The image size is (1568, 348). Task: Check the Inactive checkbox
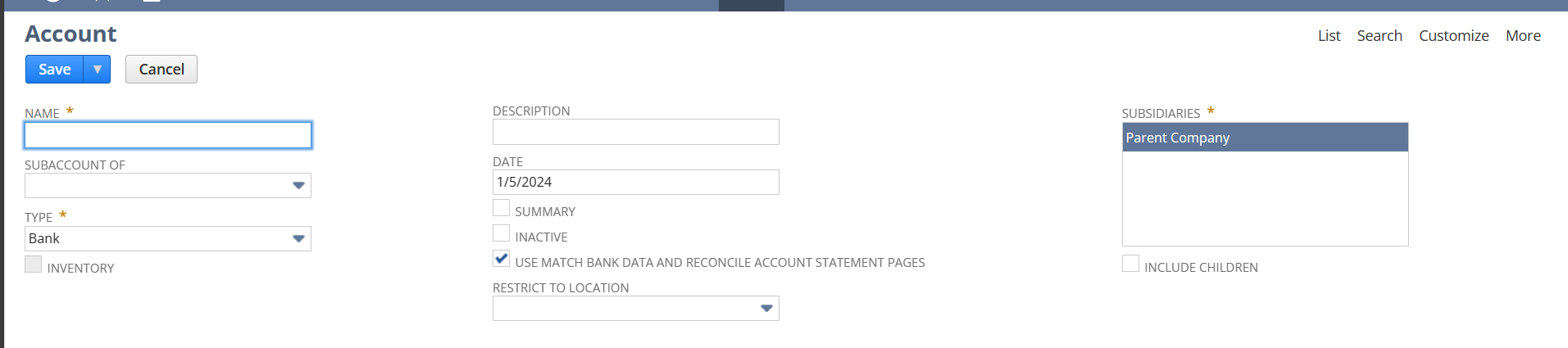pos(502,233)
